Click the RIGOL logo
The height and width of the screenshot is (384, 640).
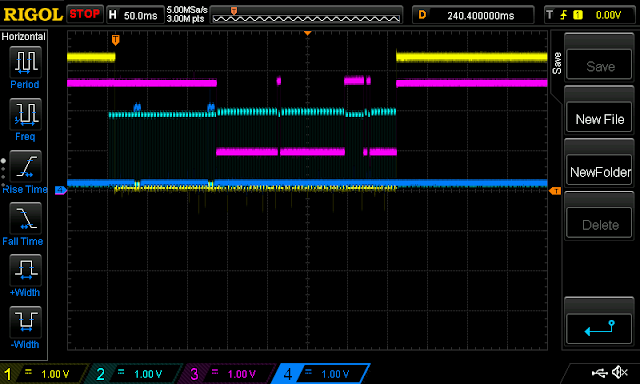(33, 15)
